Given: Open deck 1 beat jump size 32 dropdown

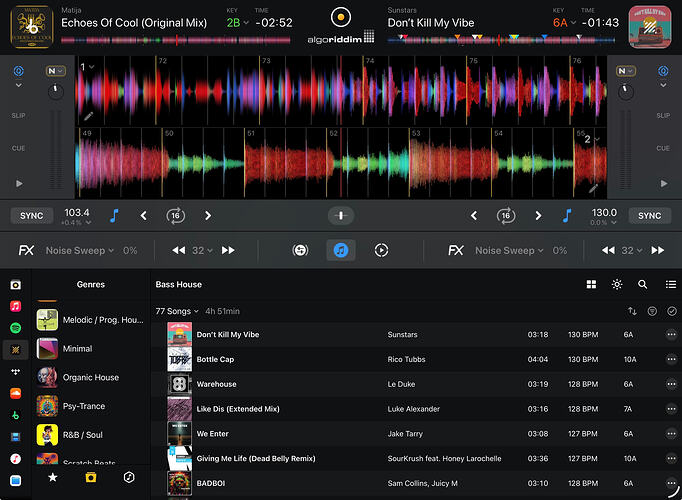Looking at the screenshot, I should [202, 250].
